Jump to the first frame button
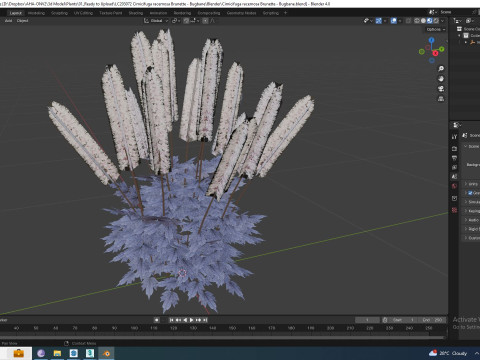The width and height of the screenshot is (480, 360). [x=171, y=320]
